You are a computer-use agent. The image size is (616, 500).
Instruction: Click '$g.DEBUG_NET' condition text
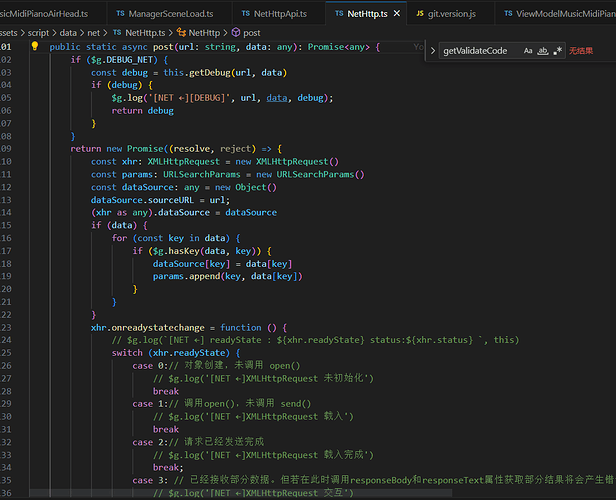[x=122, y=60]
